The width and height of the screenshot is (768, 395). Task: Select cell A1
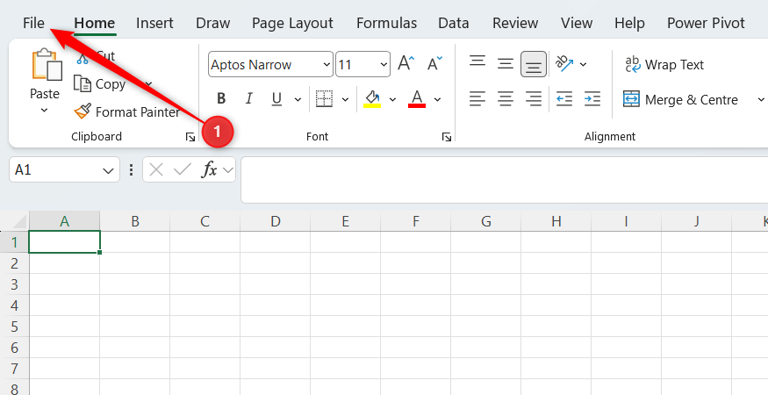pos(65,242)
